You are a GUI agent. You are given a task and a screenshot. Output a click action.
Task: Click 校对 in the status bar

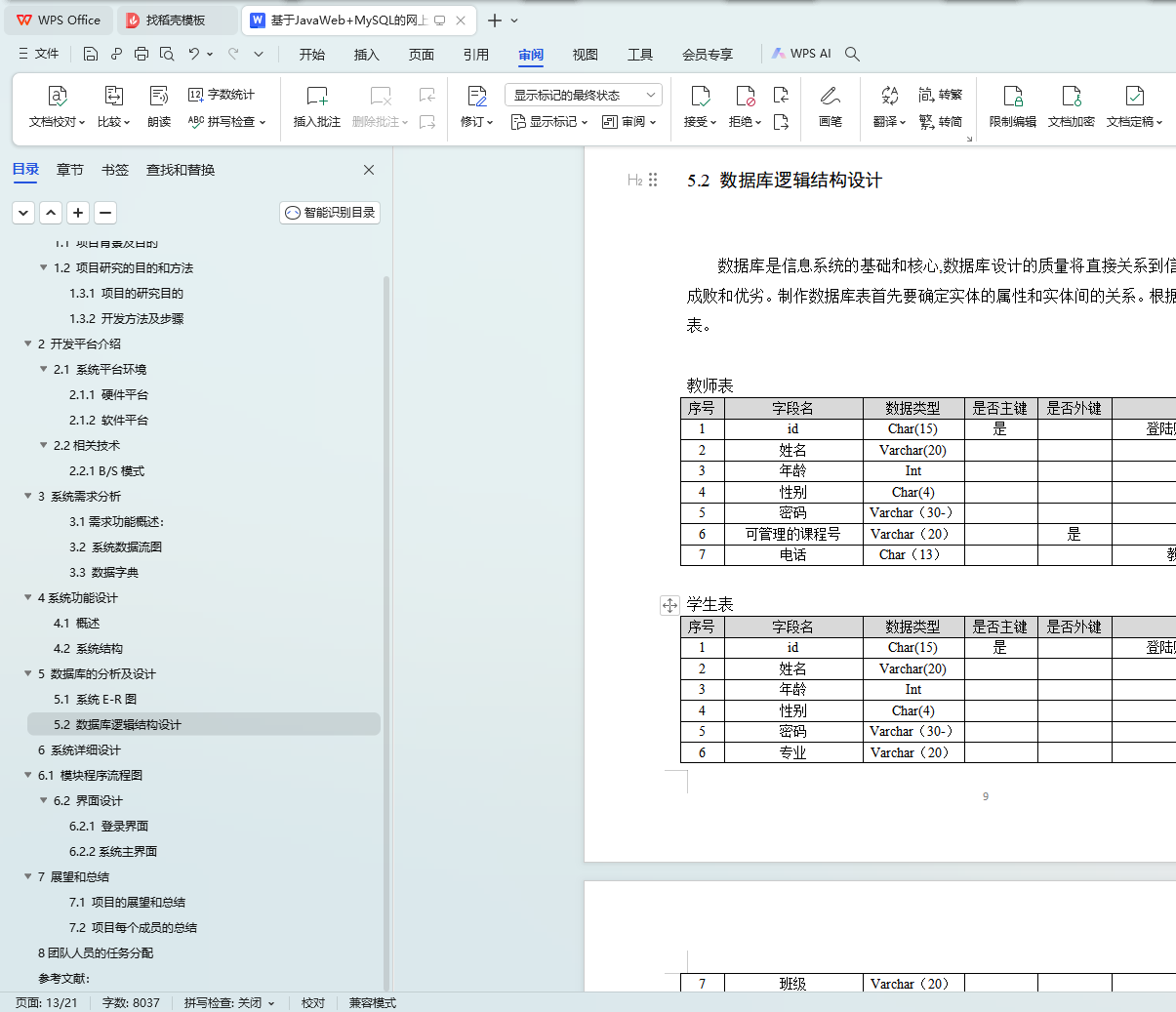(x=313, y=1002)
